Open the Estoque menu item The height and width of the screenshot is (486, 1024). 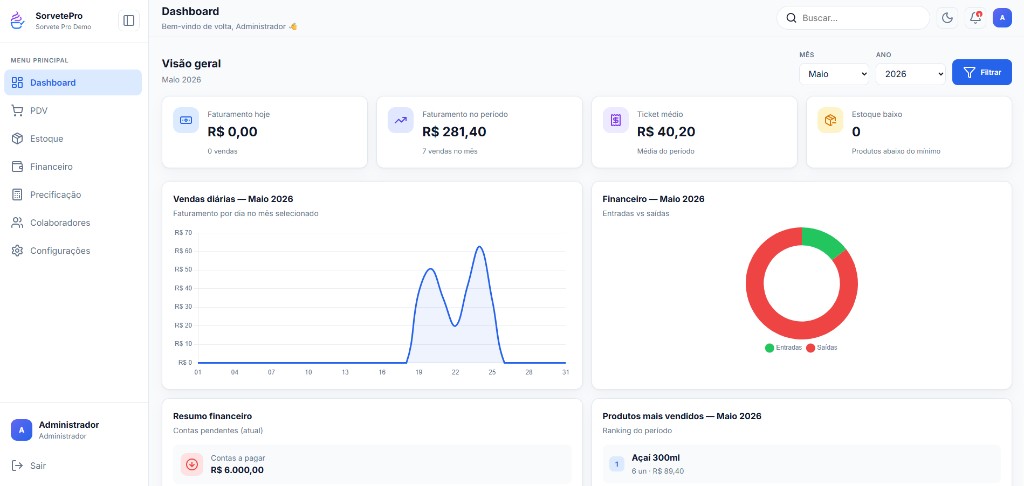(x=73, y=139)
